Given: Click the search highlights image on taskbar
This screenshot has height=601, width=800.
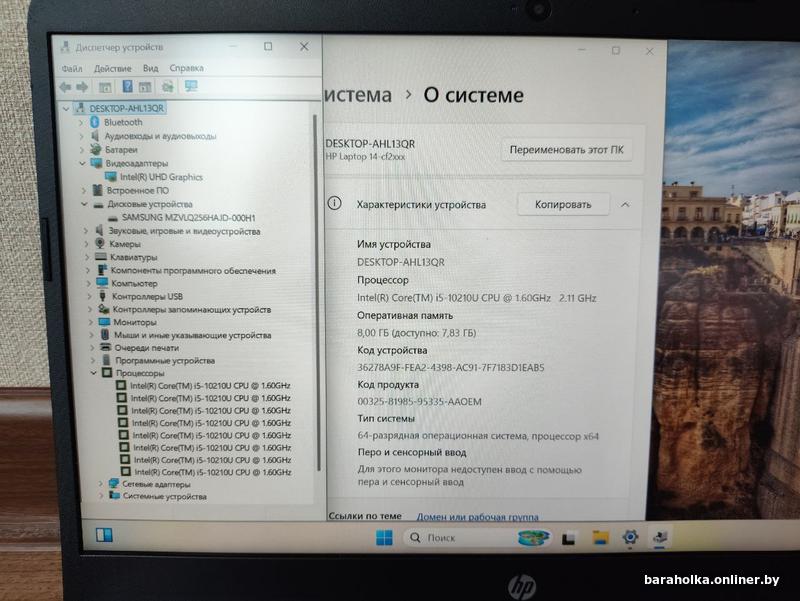Looking at the screenshot, I should click(533, 538).
